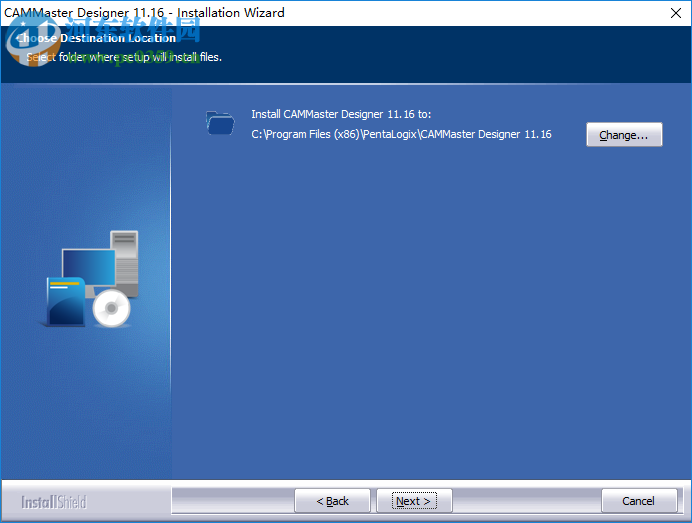Click the Change... button for install folder

(624, 135)
